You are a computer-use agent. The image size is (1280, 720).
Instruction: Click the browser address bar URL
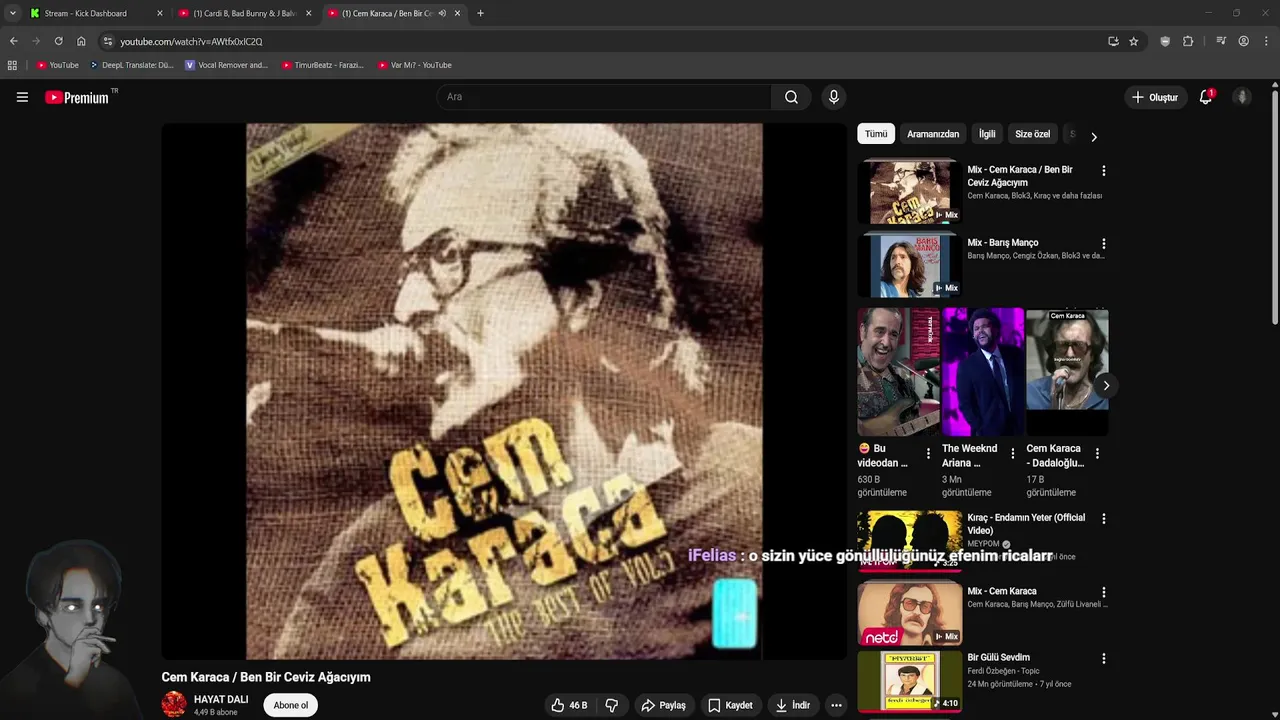[x=191, y=41]
